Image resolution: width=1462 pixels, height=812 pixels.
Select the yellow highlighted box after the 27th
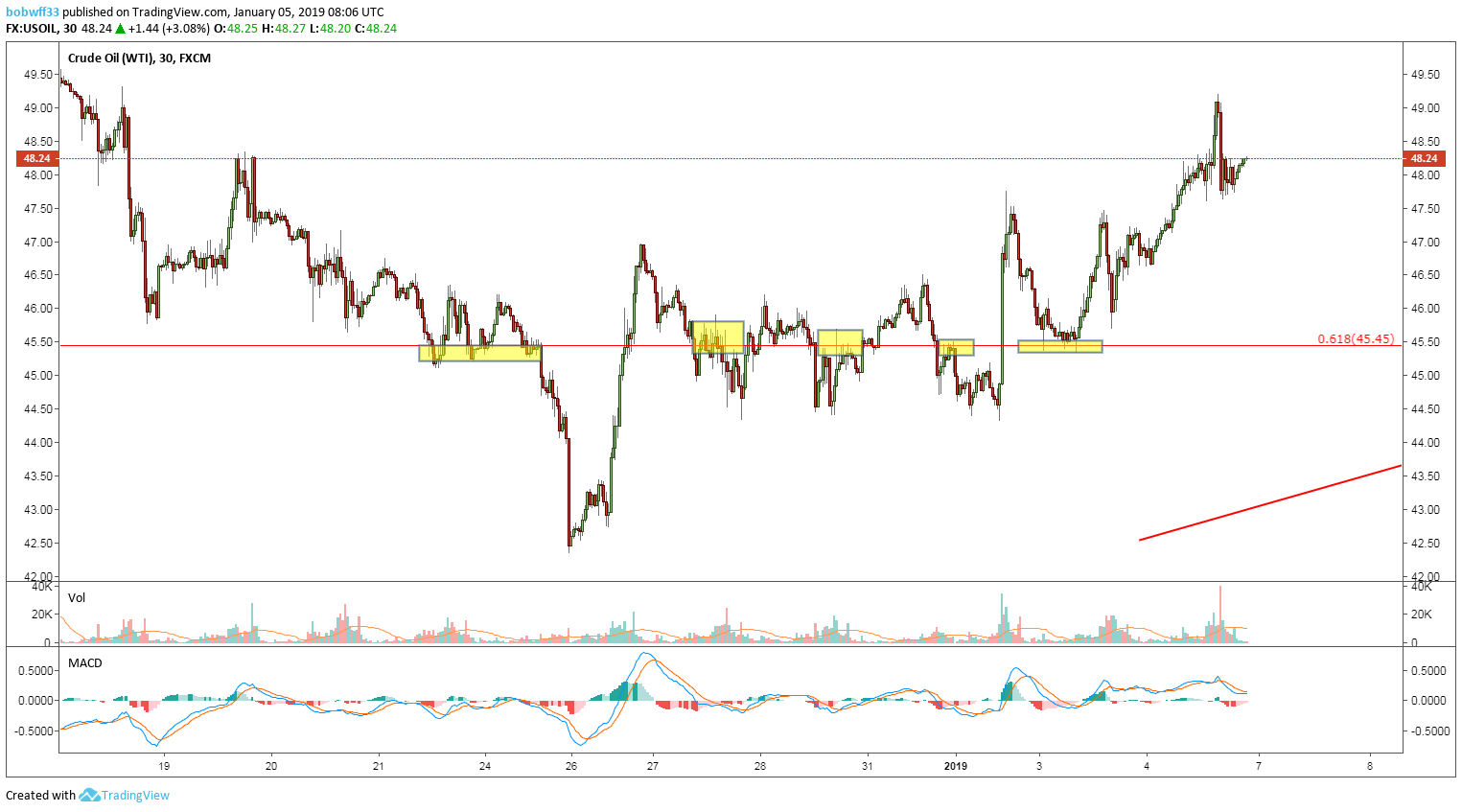[x=718, y=337]
